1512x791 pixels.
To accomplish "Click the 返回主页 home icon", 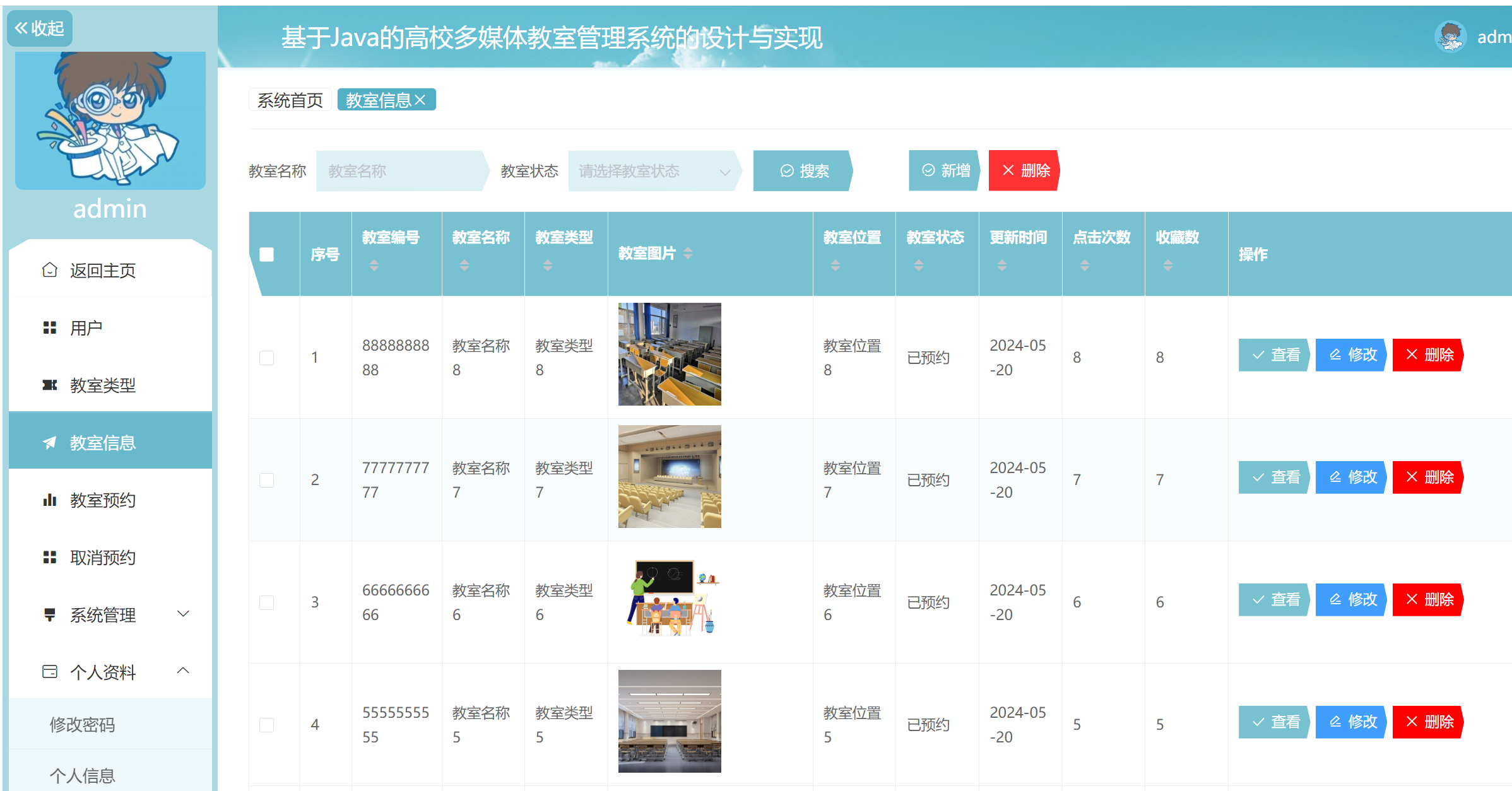I will tap(50, 269).
